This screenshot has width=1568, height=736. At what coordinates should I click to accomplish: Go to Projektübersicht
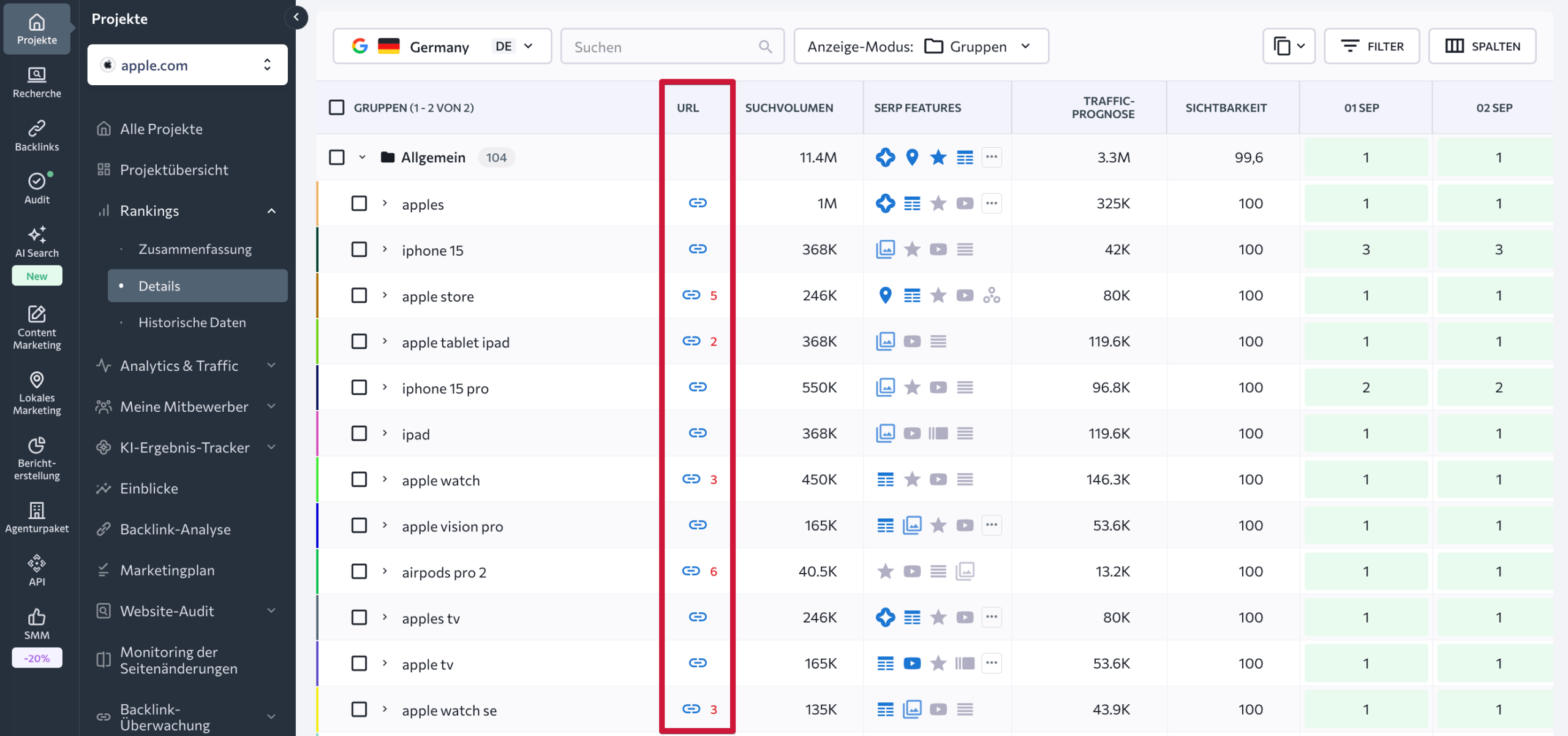tap(174, 170)
